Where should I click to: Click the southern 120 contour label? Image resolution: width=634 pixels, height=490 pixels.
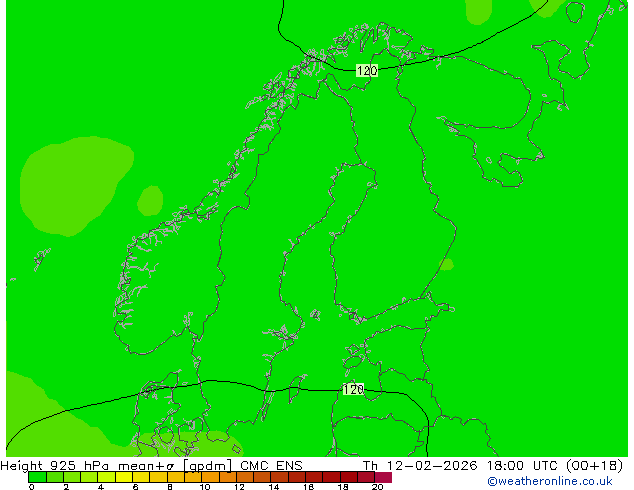pos(353,389)
